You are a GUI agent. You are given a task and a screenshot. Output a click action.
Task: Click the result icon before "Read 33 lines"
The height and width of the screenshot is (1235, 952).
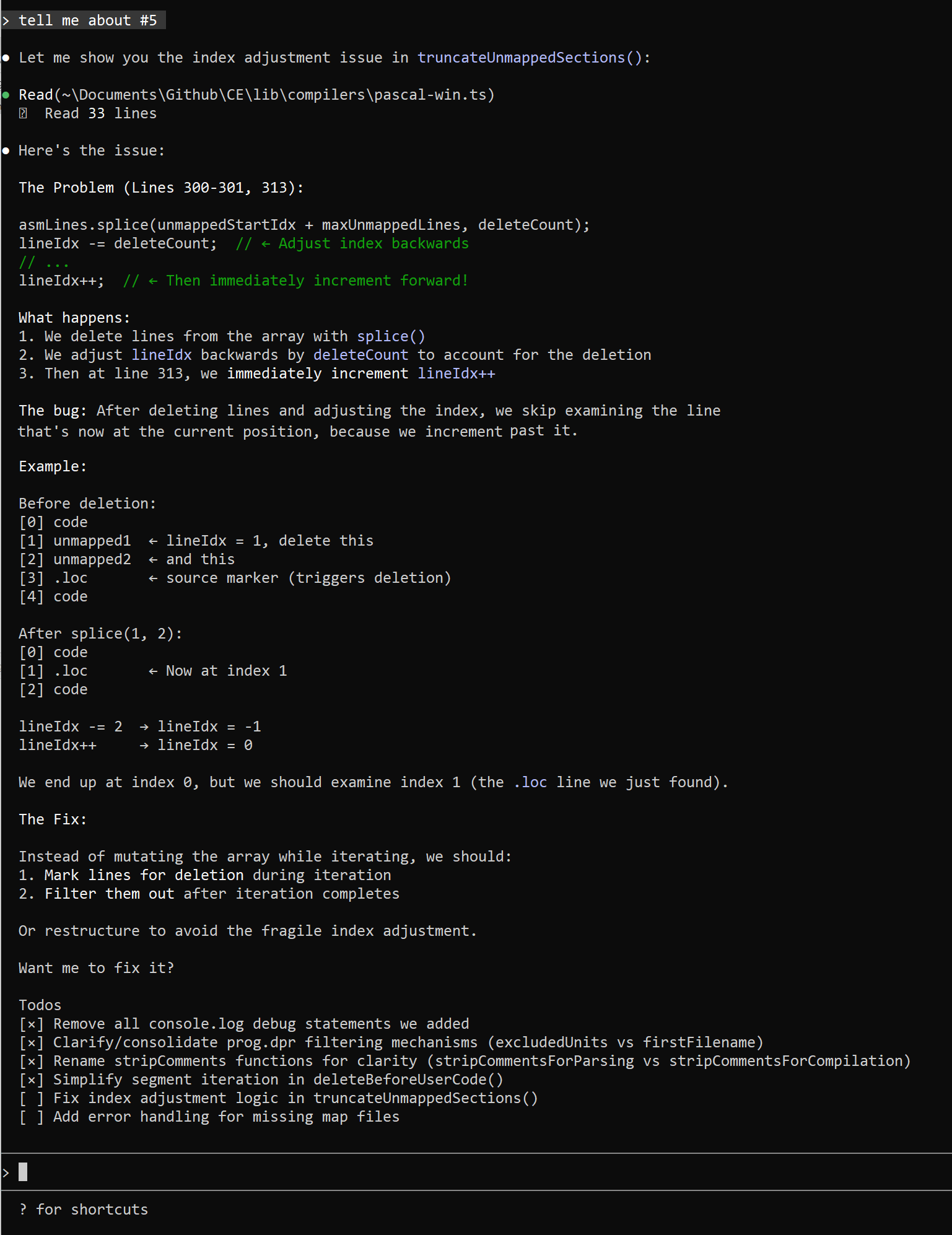(x=23, y=113)
